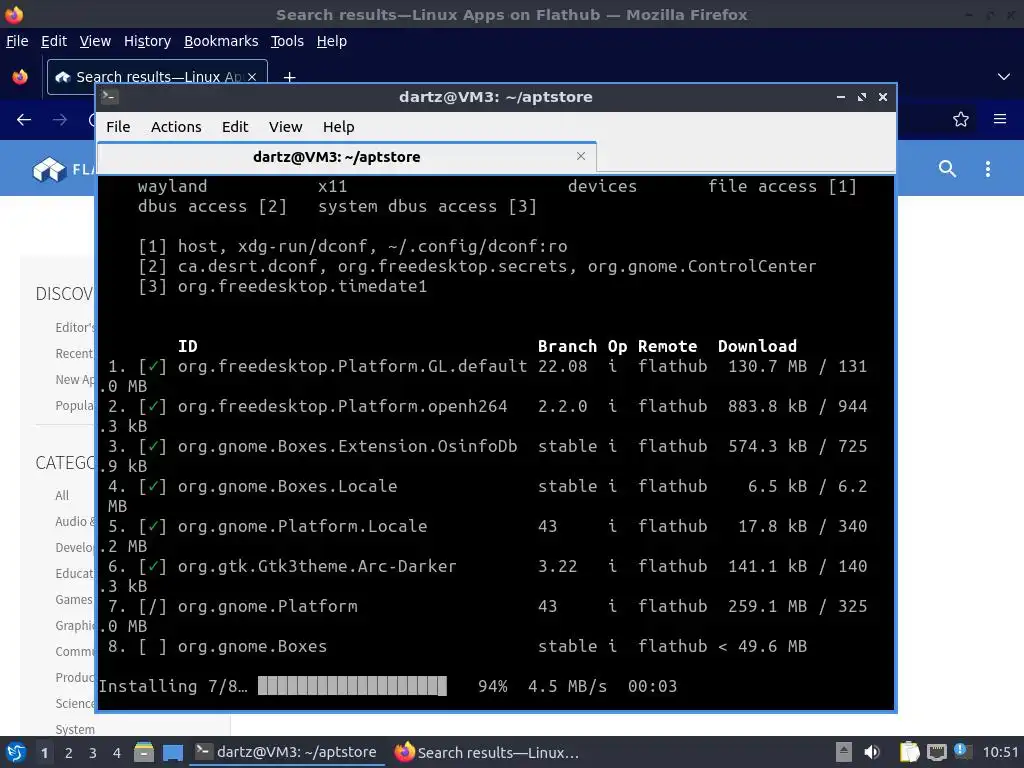Click the show desktop taskbar icon

(173, 752)
